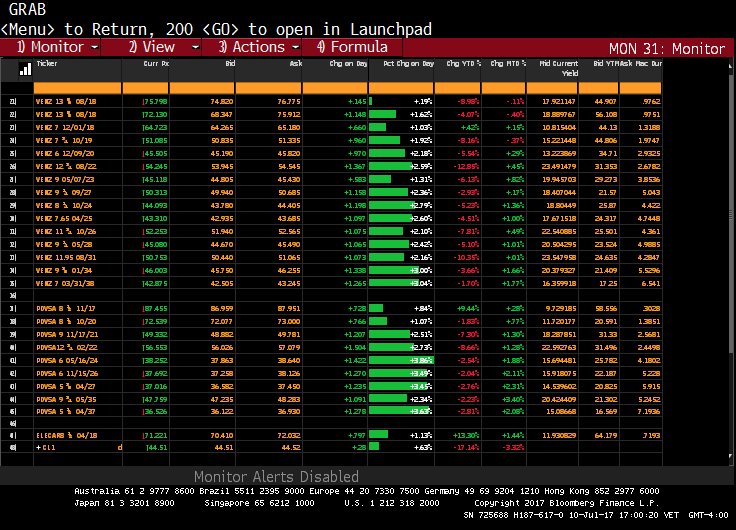Select the VENZ 11.95 08/31 ticker
The image size is (736, 530).
point(66,258)
